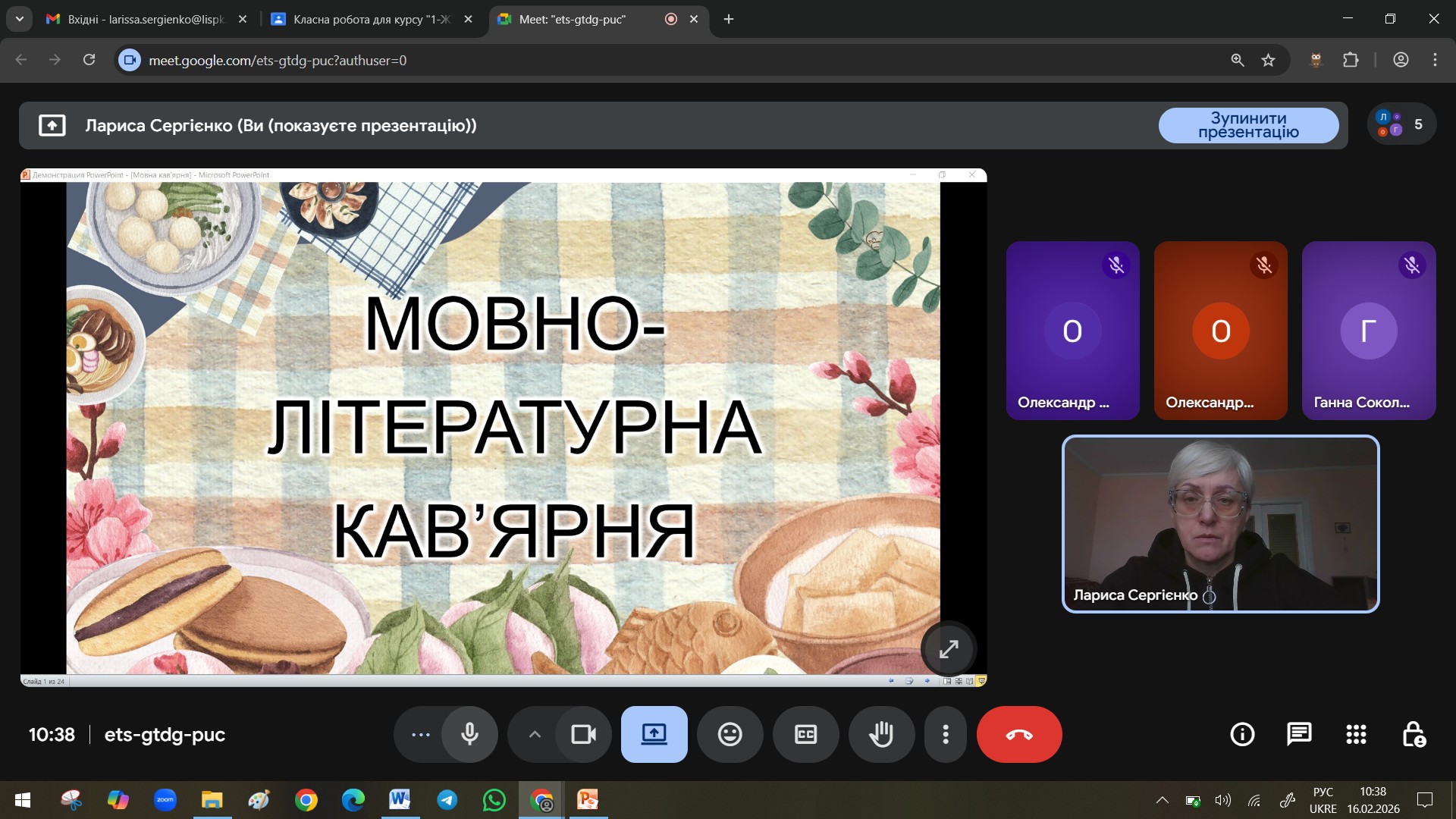Screen dimensions: 1456x819
Task: Switch to the Gmail inbox tab
Action: point(144,19)
